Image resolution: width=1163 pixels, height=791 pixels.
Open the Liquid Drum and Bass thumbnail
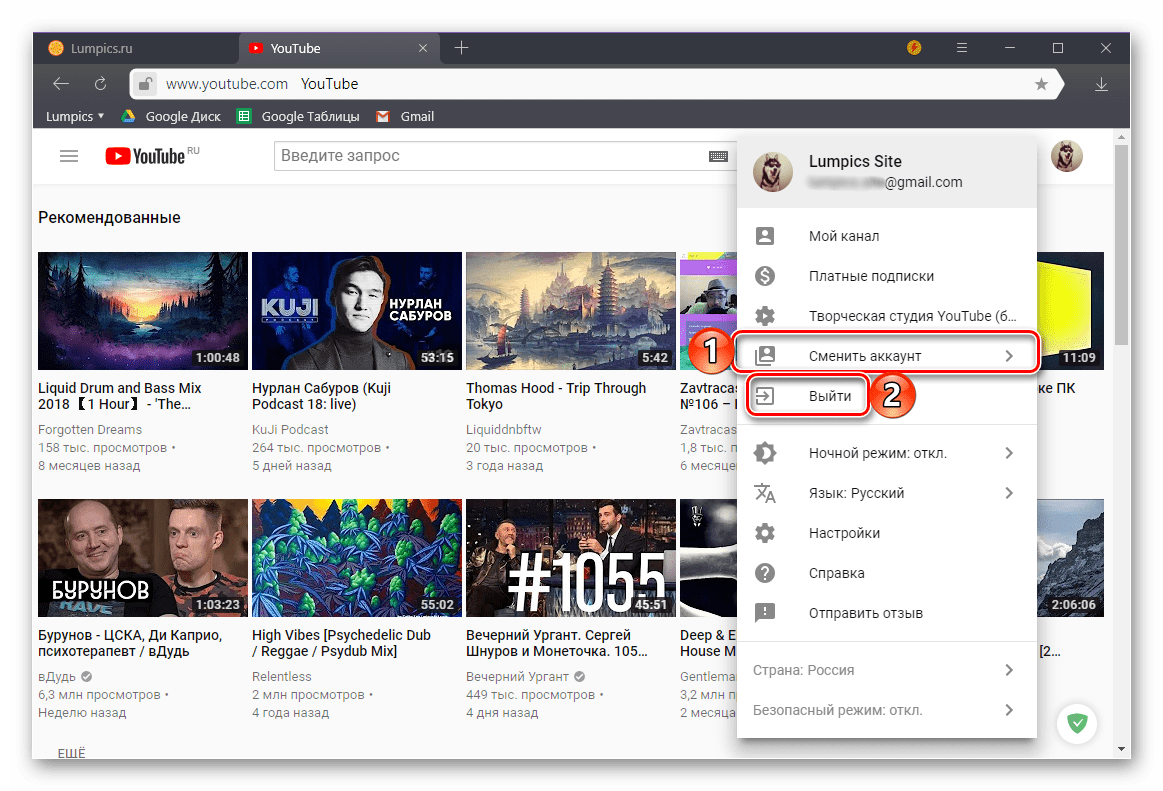[142, 311]
